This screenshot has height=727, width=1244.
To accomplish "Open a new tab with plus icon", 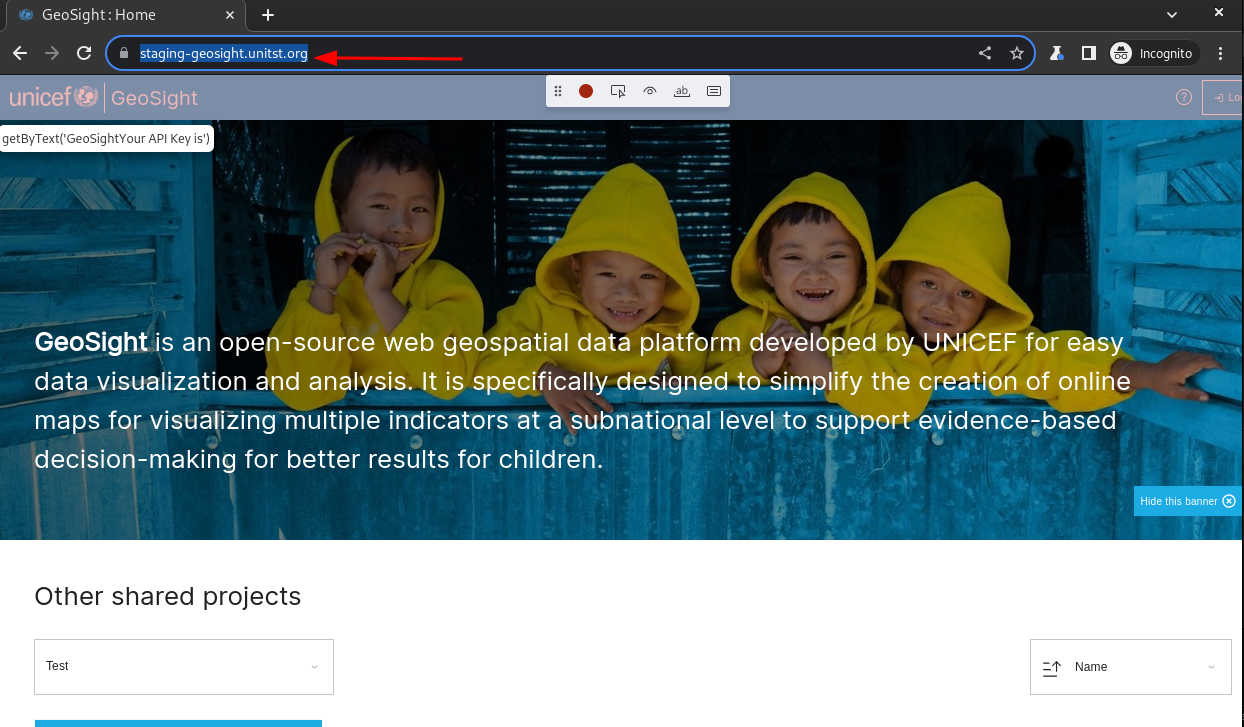I will point(267,15).
